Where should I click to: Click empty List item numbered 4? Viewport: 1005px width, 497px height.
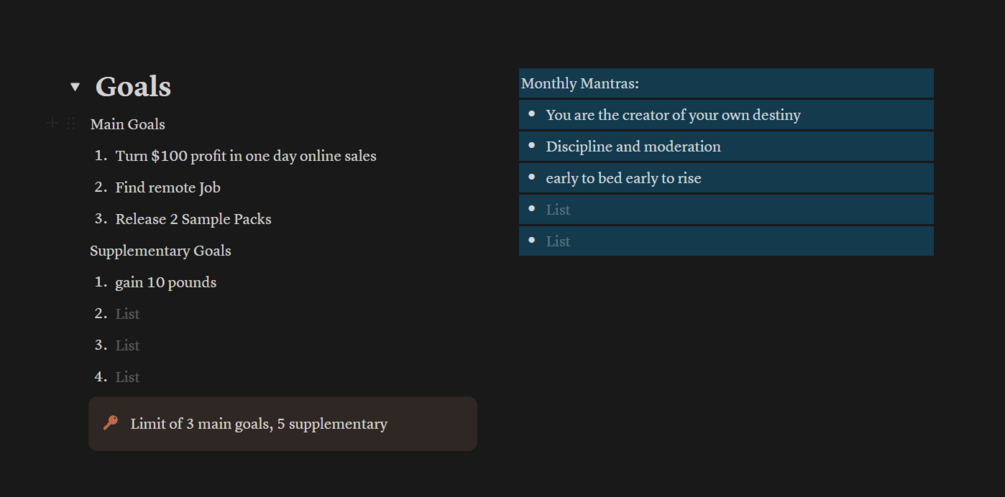(127, 377)
